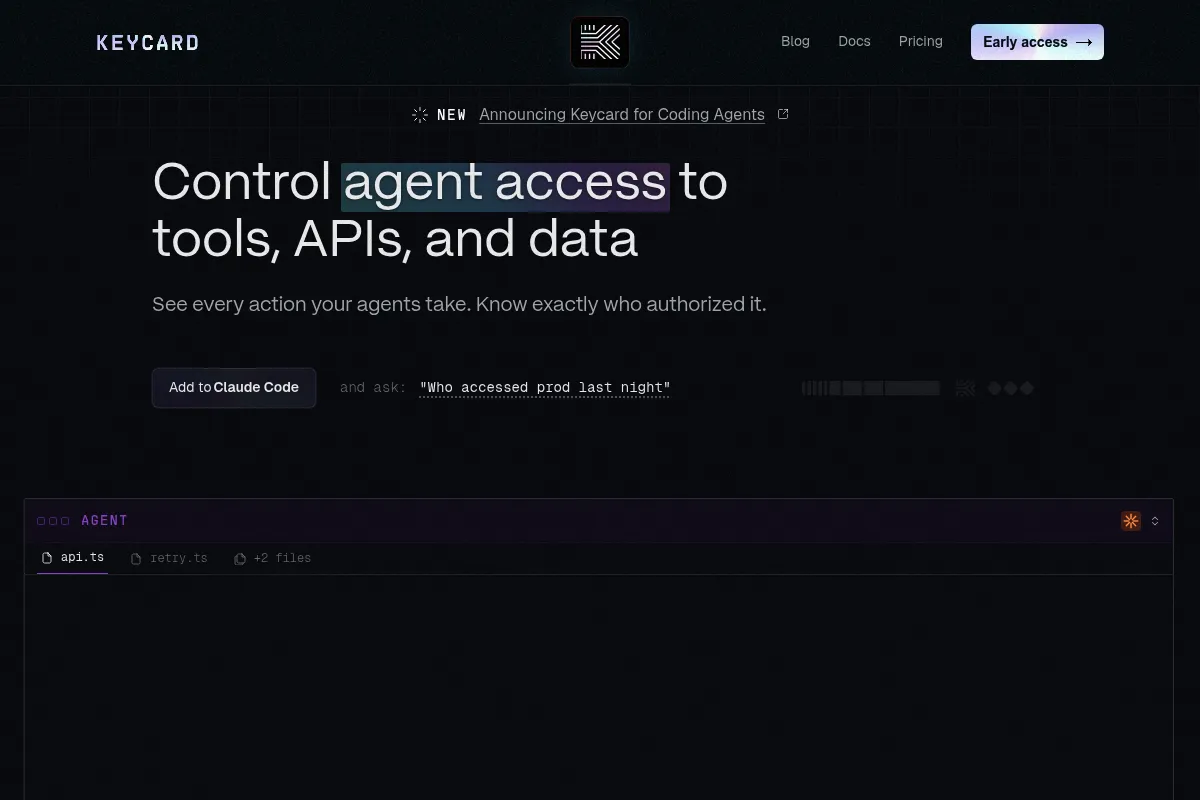This screenshot has height=800, width=1200.
Task: Open the Announcing Keycard for Coding Agents link
Action: (622, 114)
